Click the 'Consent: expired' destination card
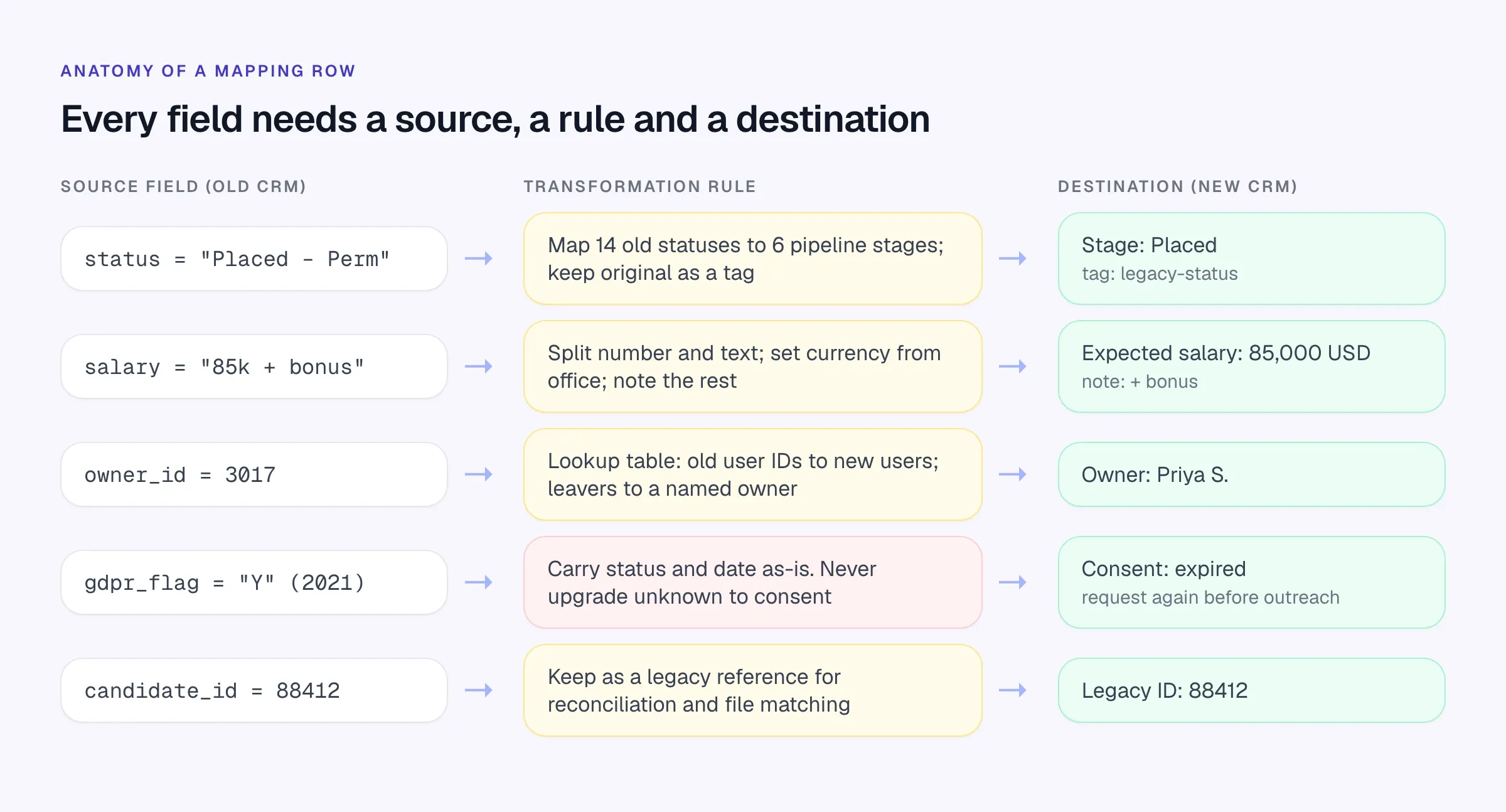The height and width of the screenshot is (812, 1506). pos(1252,582)
